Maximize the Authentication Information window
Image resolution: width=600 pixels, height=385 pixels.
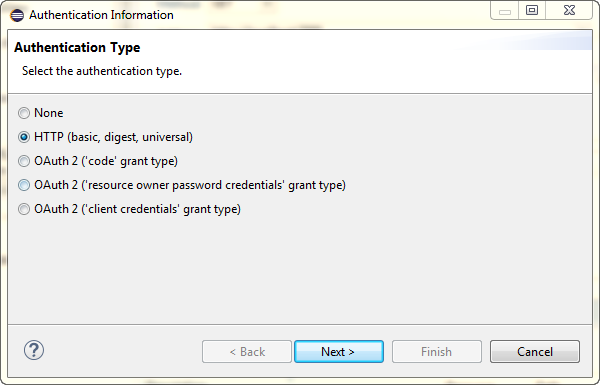point(532,10)
